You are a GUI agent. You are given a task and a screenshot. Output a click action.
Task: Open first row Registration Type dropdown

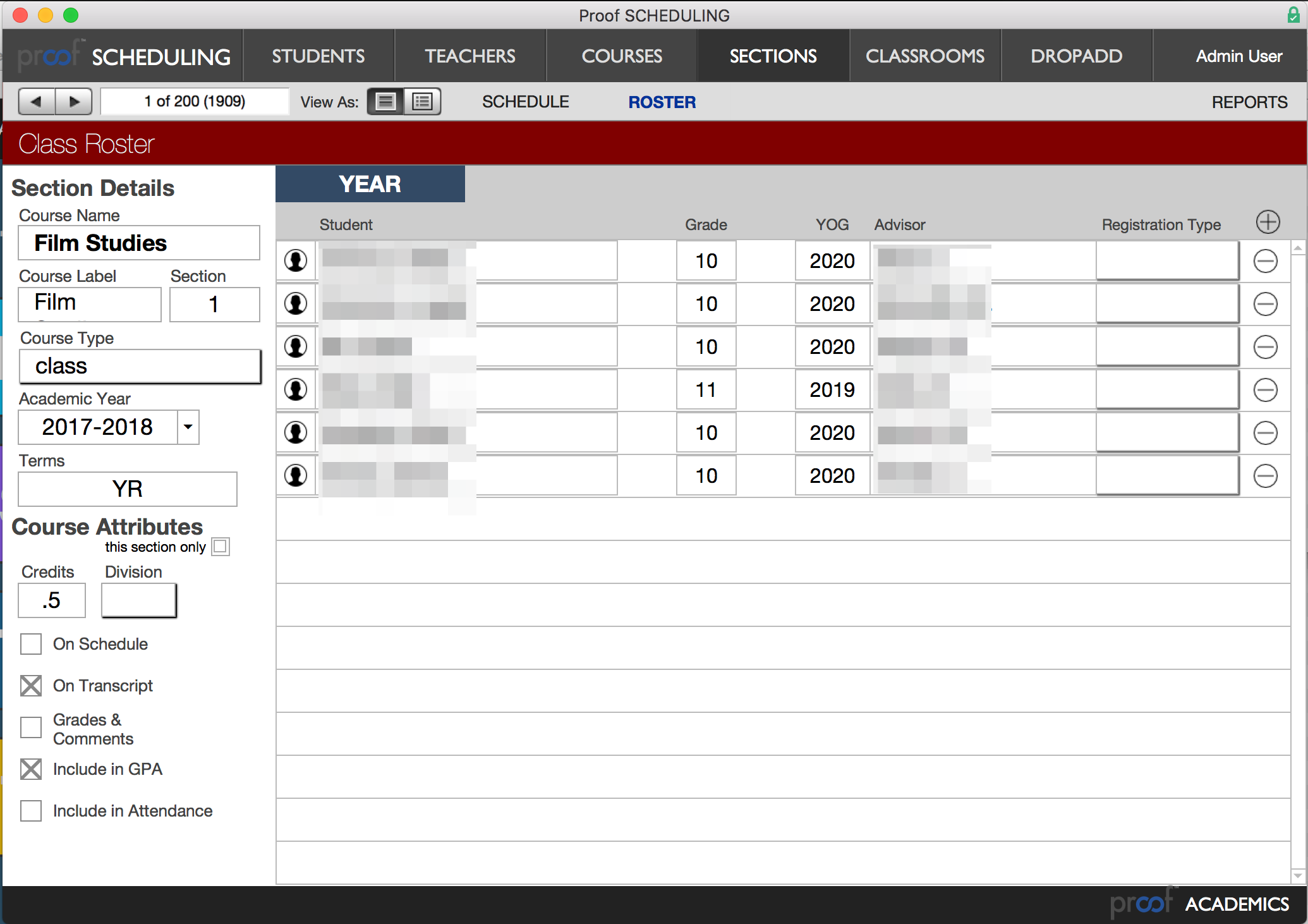pyautogui.click(x=1166, y=261)
